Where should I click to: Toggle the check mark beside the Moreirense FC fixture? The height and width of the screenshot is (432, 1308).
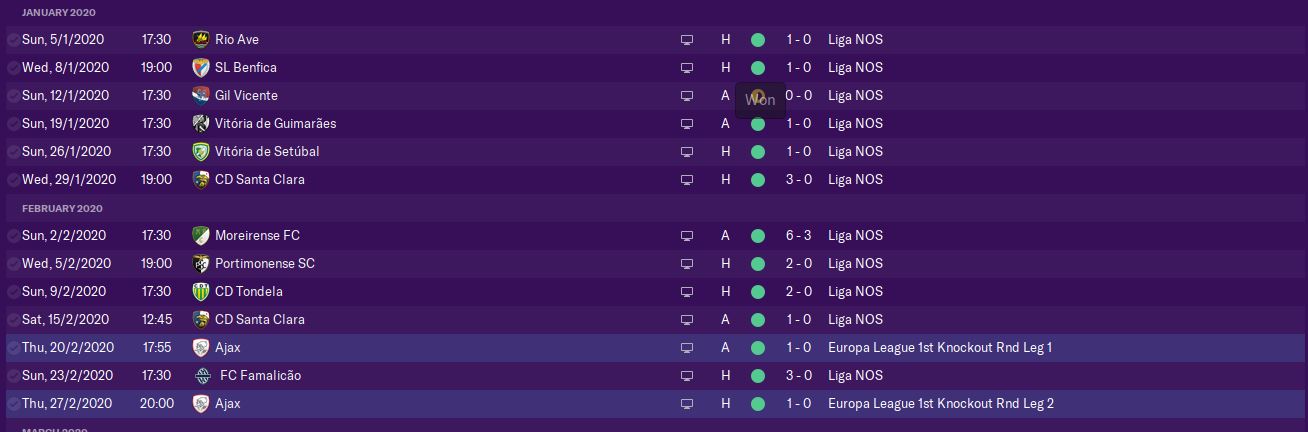coord(12,236)
